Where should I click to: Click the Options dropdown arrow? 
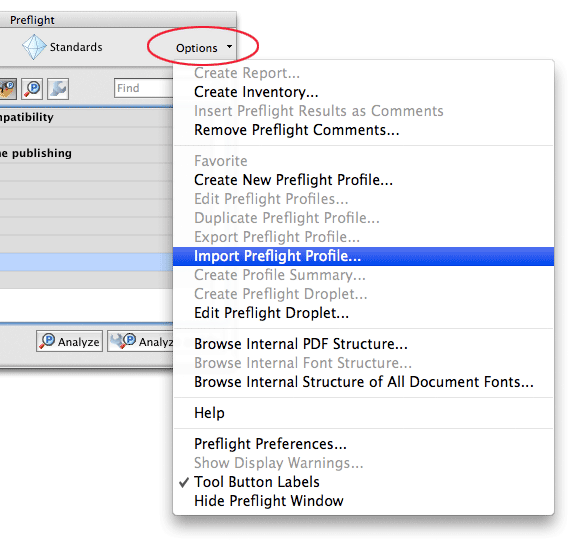coord(229,47)
